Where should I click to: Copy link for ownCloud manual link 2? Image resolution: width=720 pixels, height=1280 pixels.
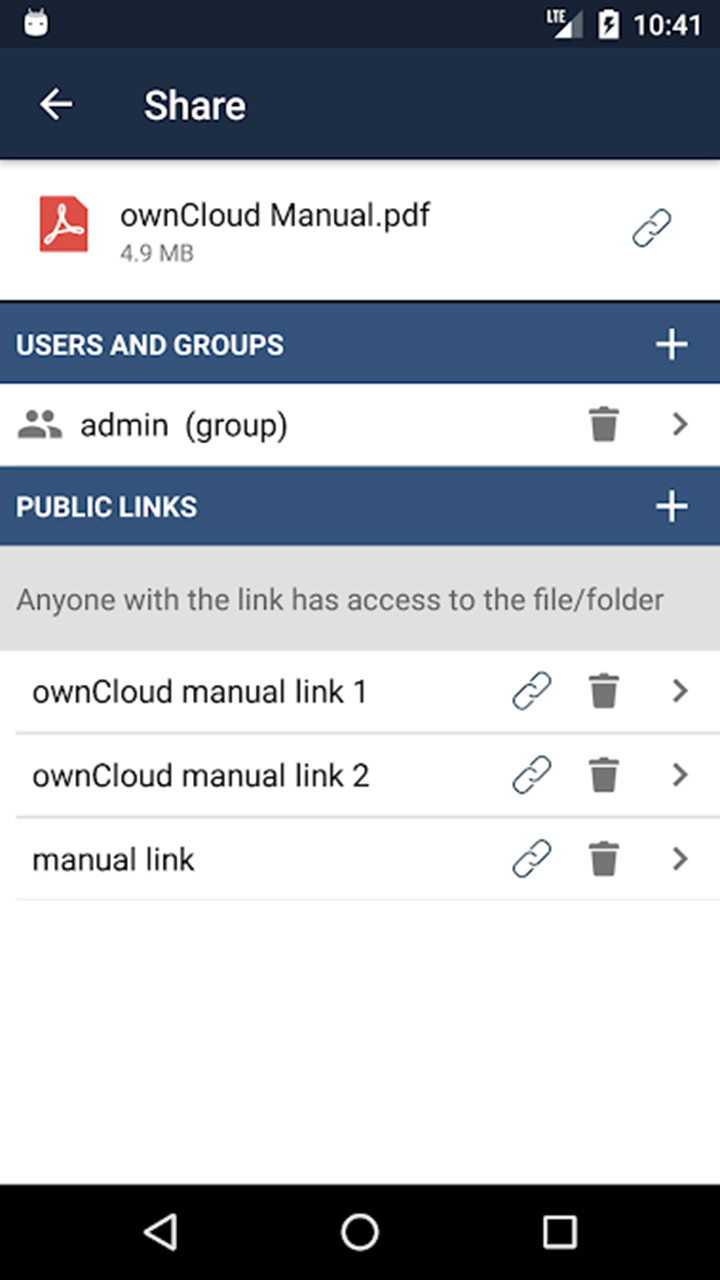(x=531, y=775)
